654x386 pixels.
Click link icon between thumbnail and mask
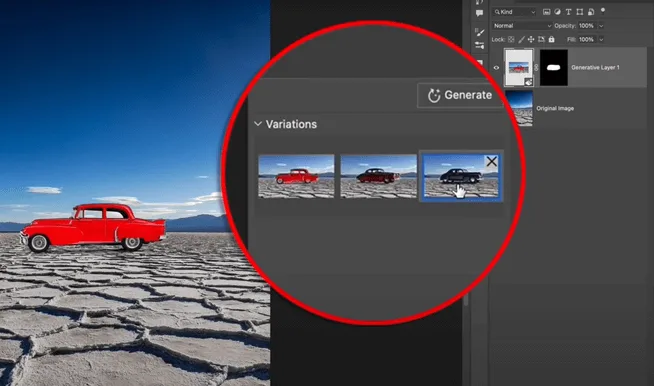tap(536, 68)
